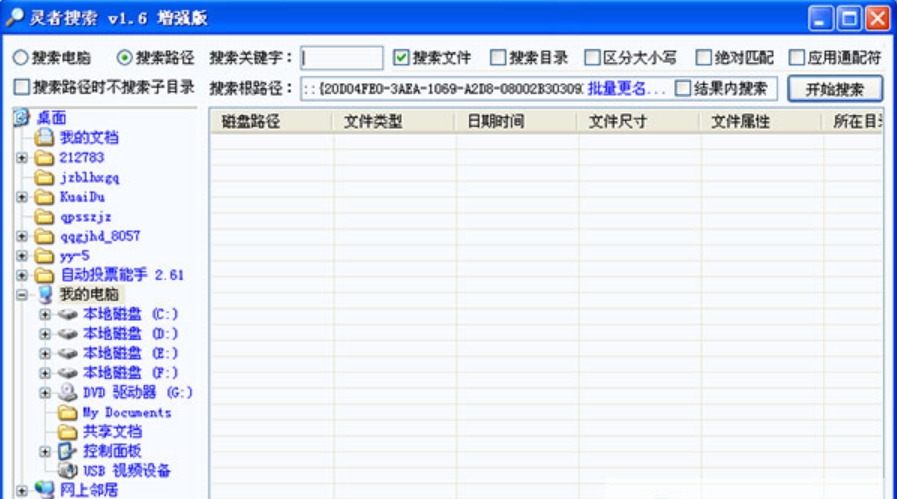The height and width of the screenshot is (499, 897).
Task: Click the 搜索根路径 root path field
Action: click(442, 89)
